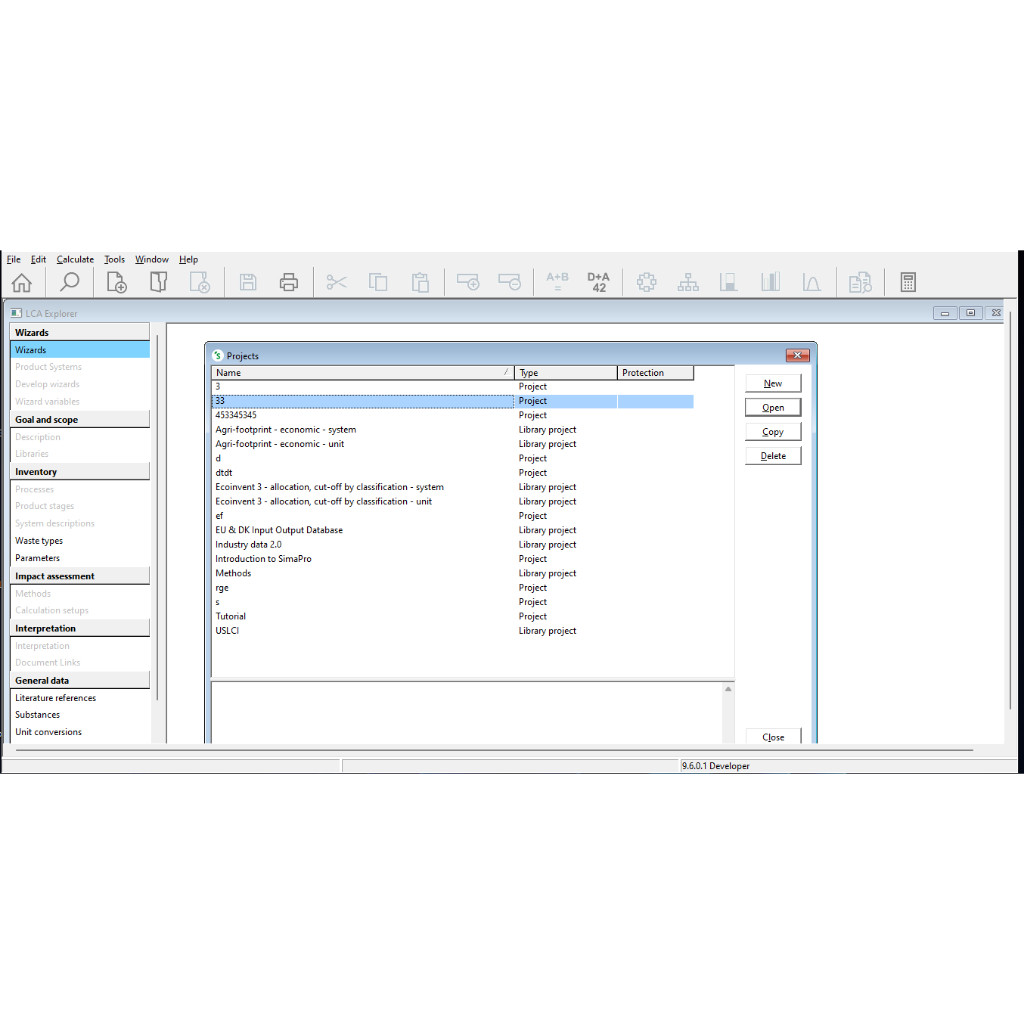Select Ecoinvent 3 cut-off by classification - unit
The image size is (1024, 1024).
tap(453, 502)
